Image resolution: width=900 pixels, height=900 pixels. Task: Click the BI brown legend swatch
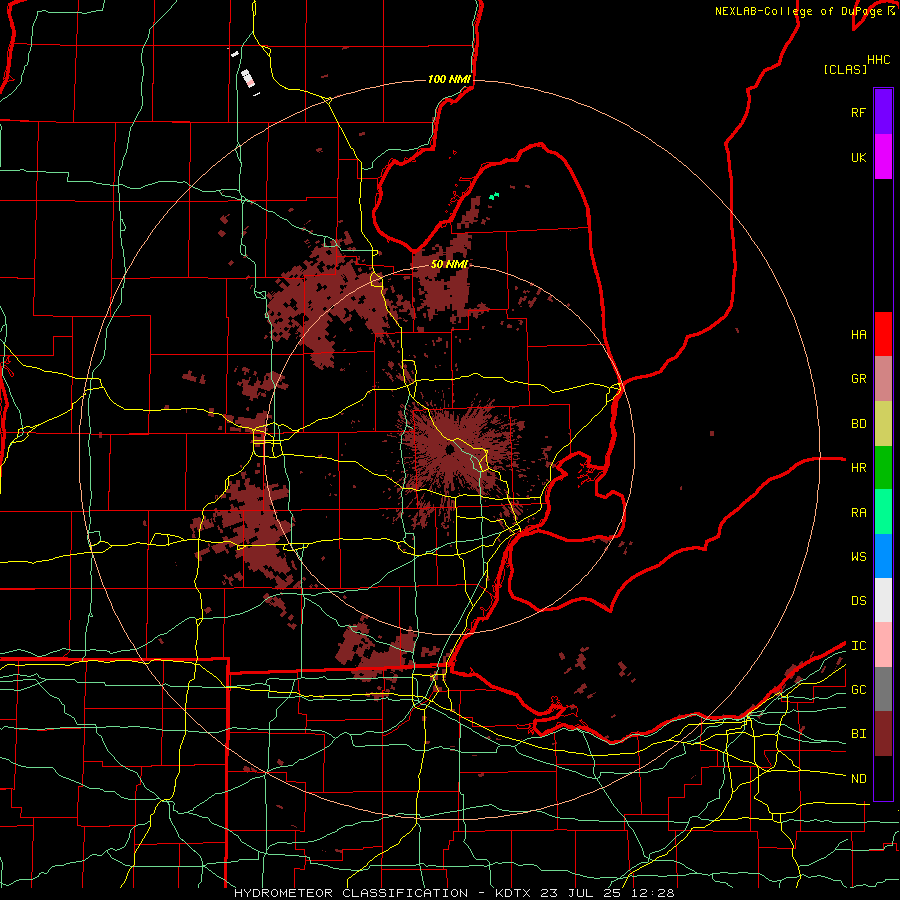[883, 734]
